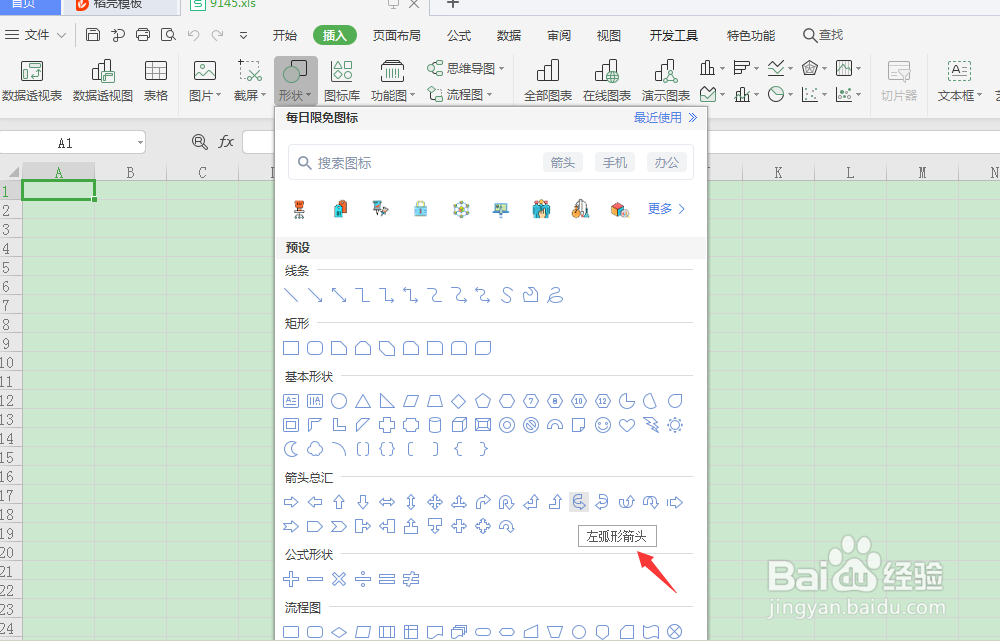Screen dimensions: 1000x642
Task: Select the cloud shape
Action: (x=315, y=449)
